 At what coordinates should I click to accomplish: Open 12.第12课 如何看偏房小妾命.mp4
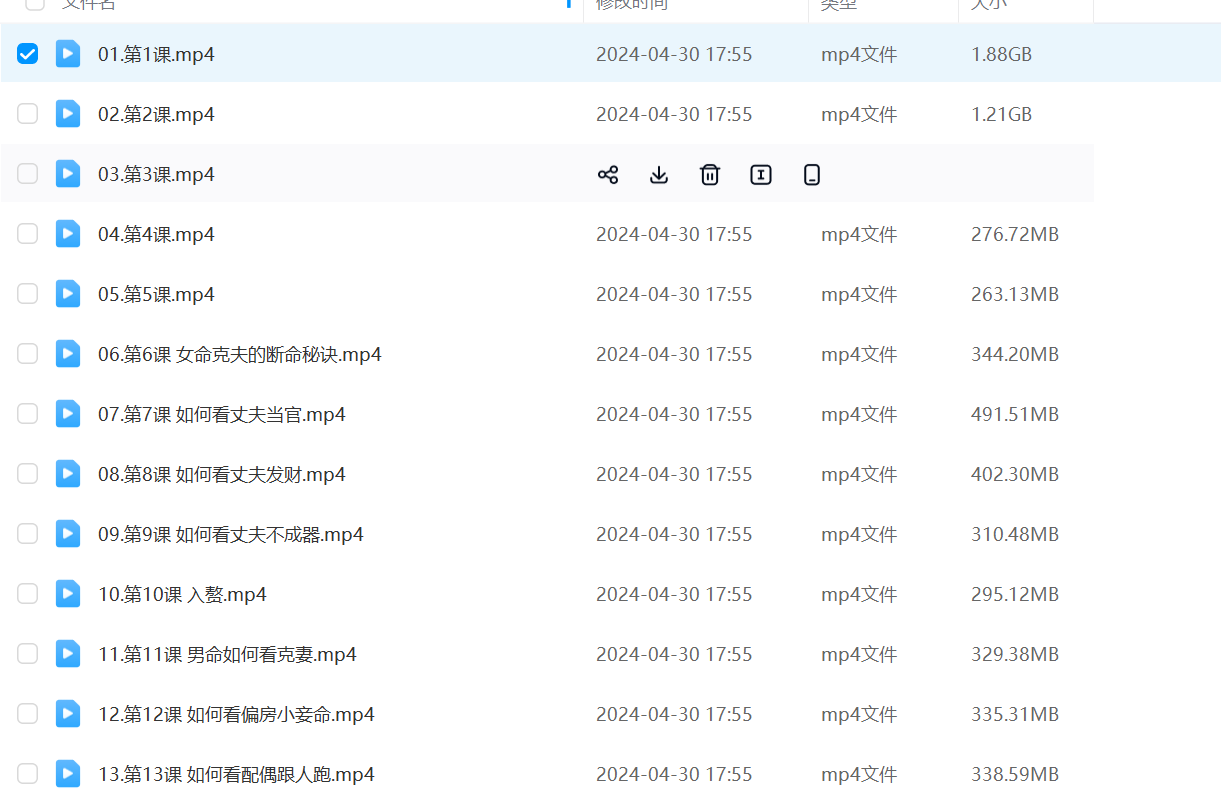[236, 714]
